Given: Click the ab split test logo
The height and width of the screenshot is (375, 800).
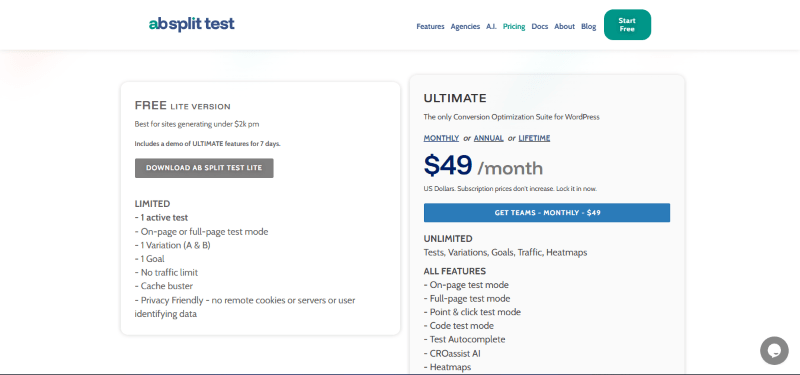Looking at the screenshot, I should pyautogui.click(x=191, y=24).
